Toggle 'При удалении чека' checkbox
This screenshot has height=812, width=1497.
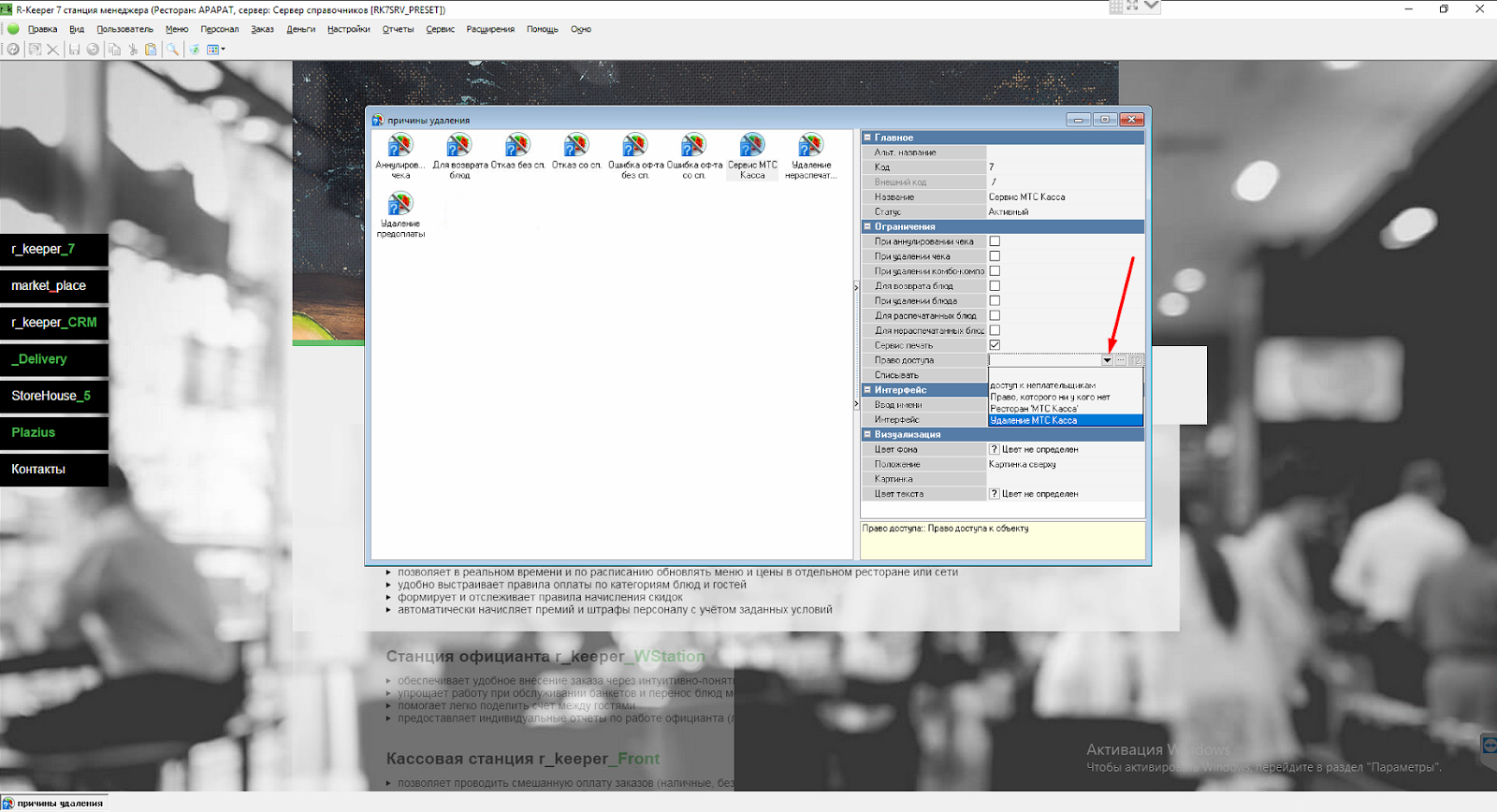tap(995, 256)
